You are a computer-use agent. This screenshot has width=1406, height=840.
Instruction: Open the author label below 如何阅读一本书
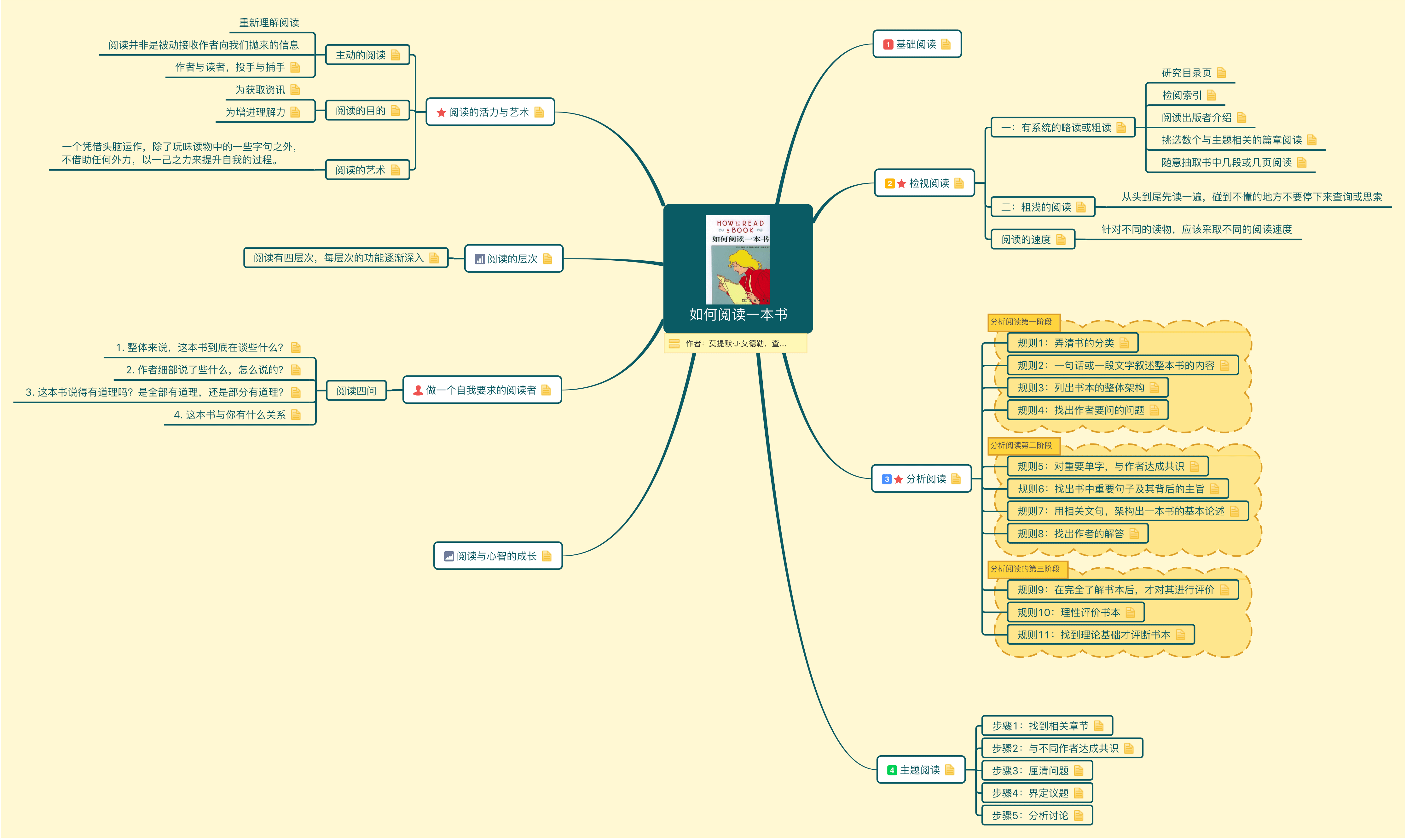[735, 344]
